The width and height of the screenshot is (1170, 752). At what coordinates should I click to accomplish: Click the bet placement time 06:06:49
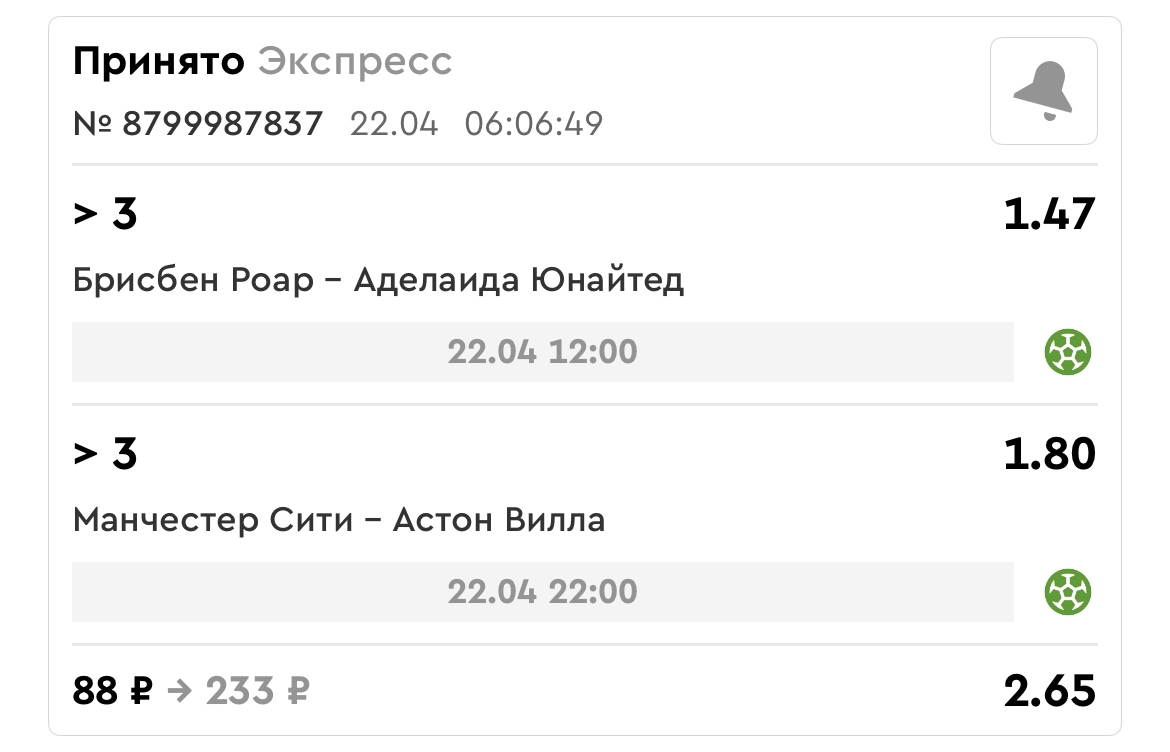pyautogui.click(x=533, y=124)
